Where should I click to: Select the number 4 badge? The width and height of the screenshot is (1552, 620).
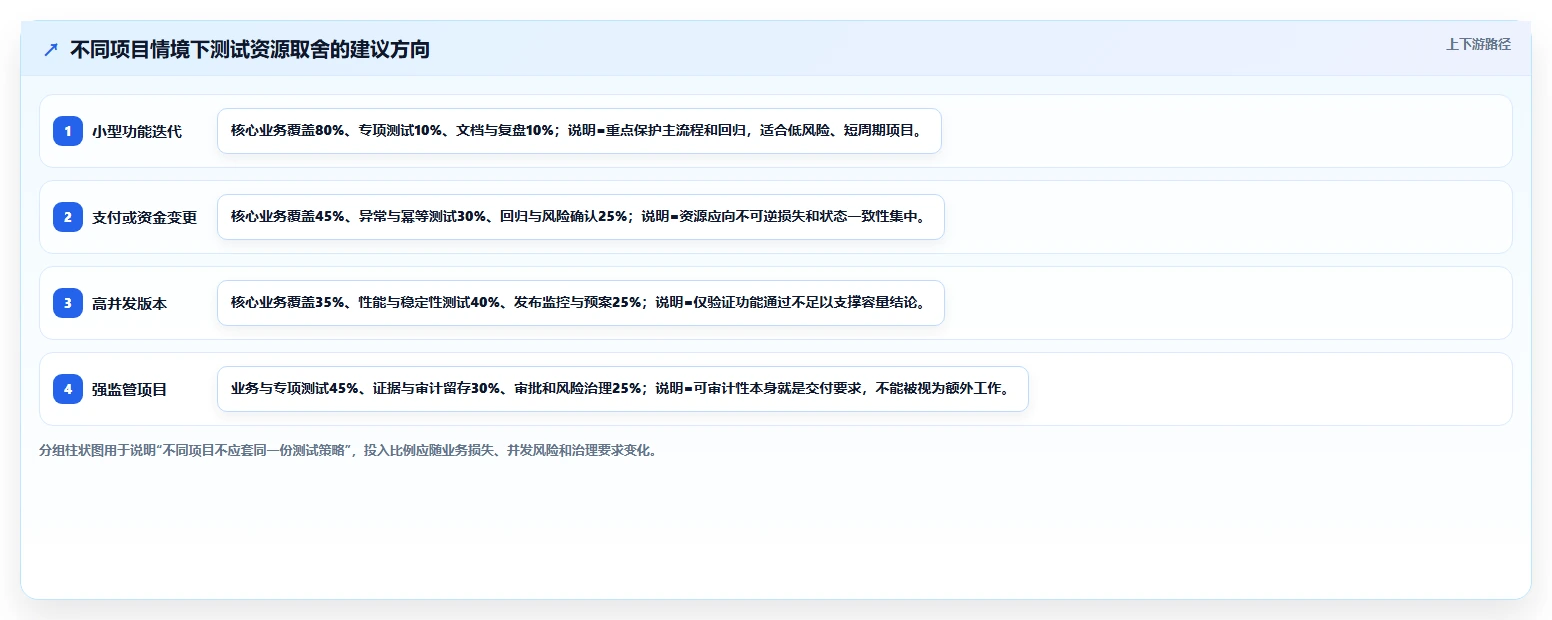coord(68,389)
